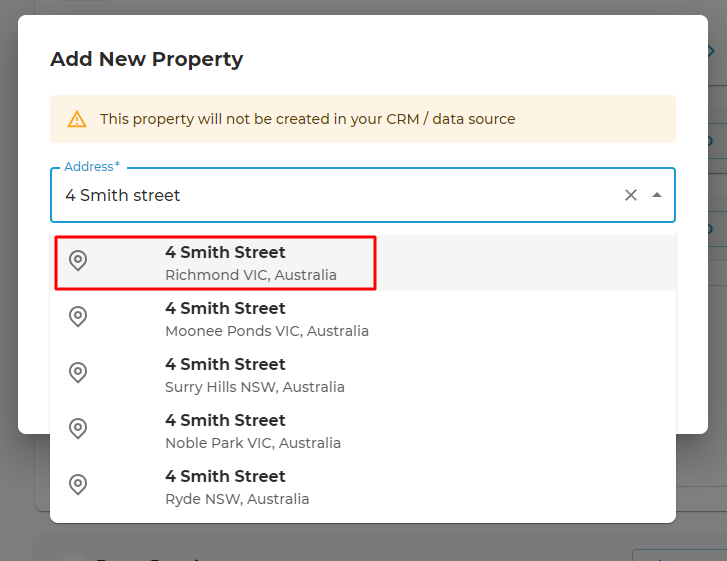
Task: Click the orange warning triangle icon
Action: pyautogui.click(x=77, y=119)
